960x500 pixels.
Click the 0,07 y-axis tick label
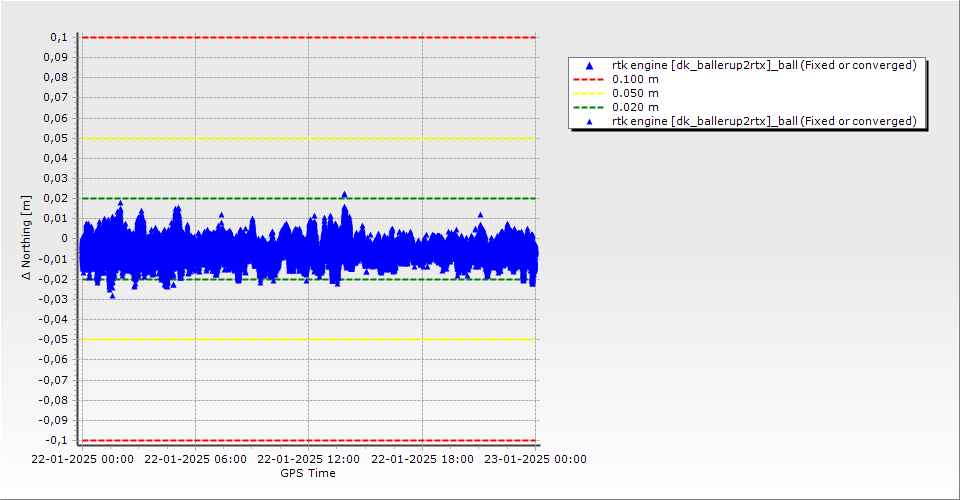click(56, 98)
